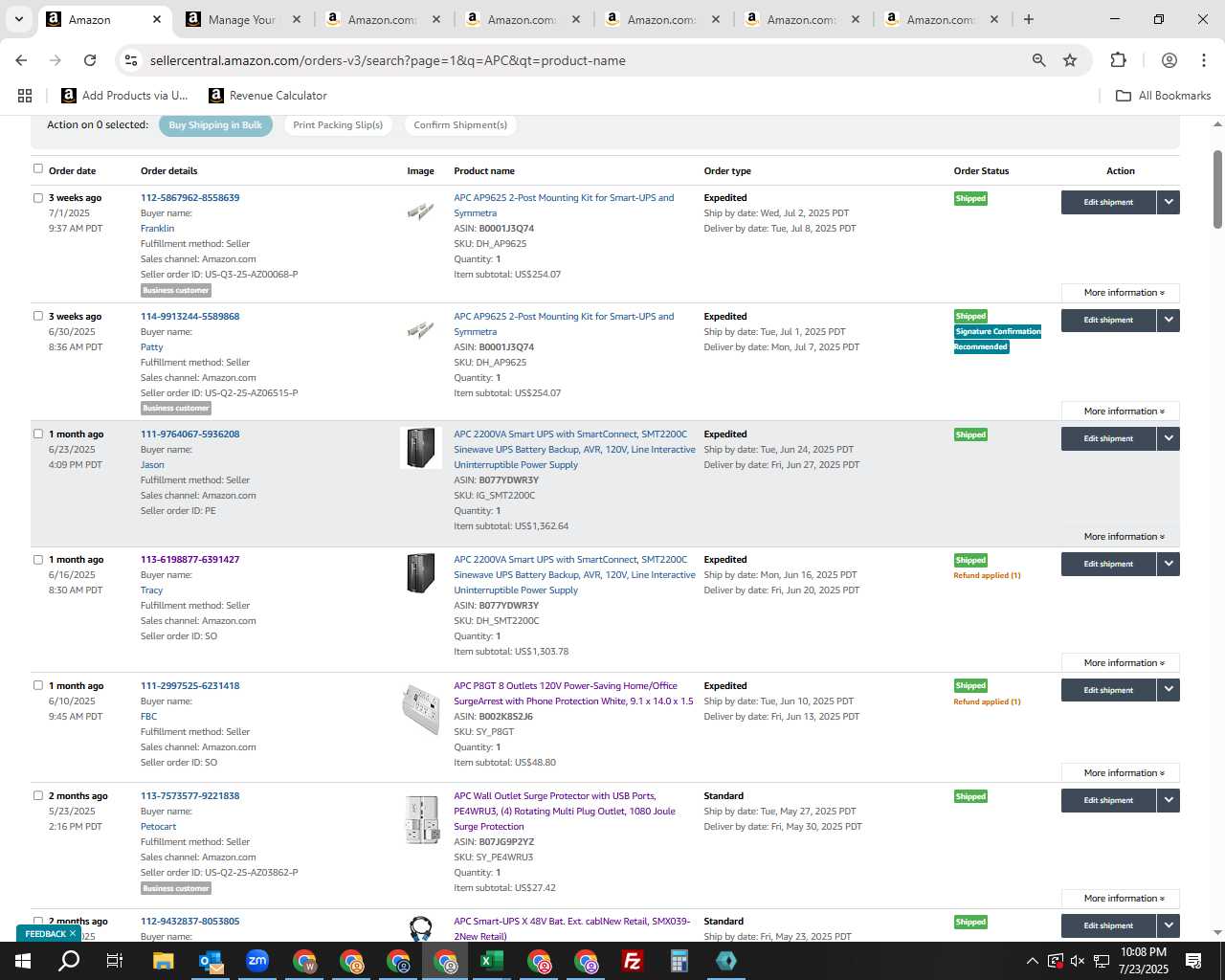Open order ID 113-7573577-9221838 link

pyautogui.click(x=190, y=796)
